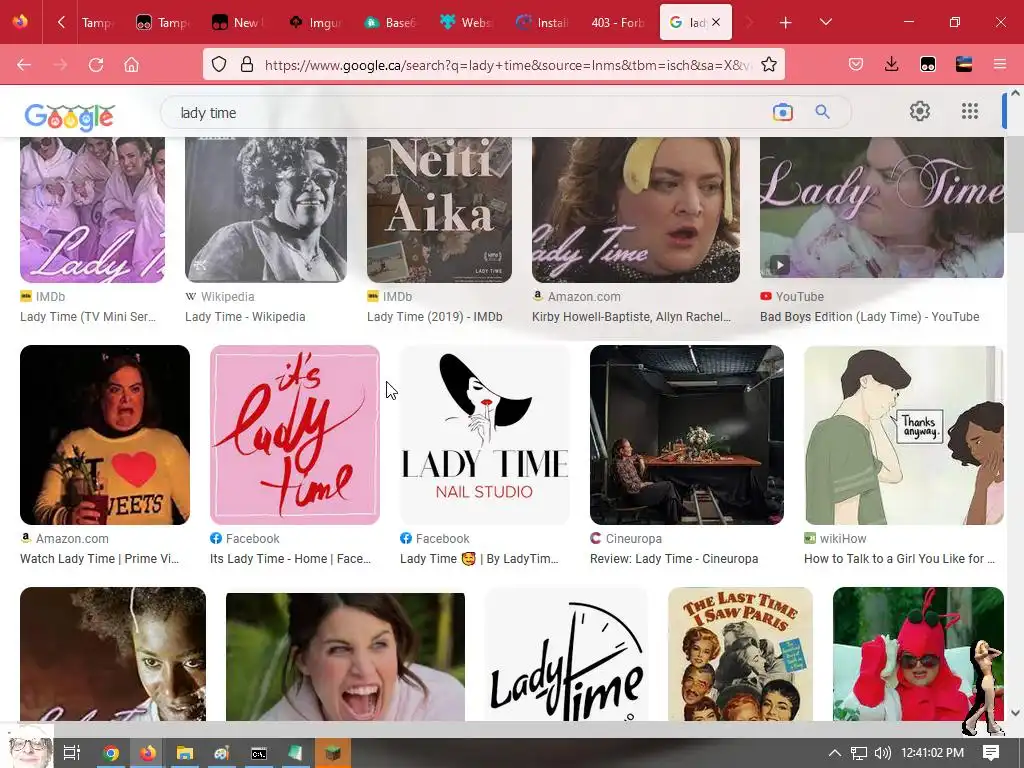The height and width of the screenshot is (768, 1024).
Task: Open tracking protection shield info
Action: tap(219, 64)
